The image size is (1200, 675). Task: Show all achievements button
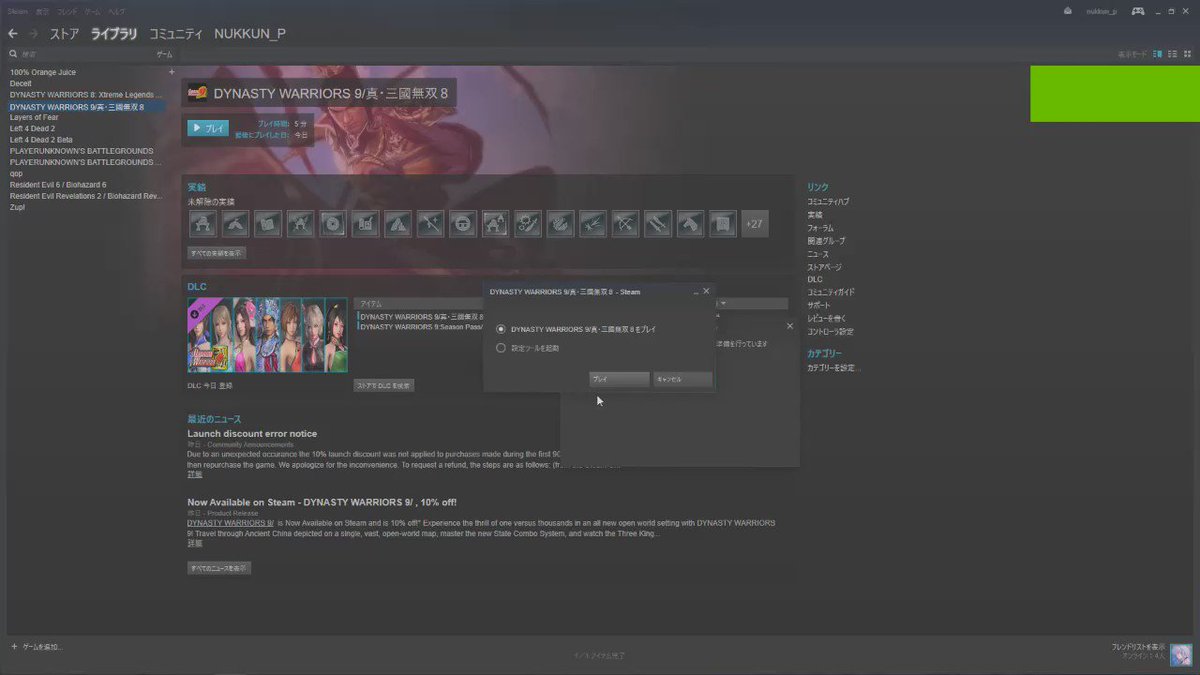pyautogui.click(x=217, y=254)
